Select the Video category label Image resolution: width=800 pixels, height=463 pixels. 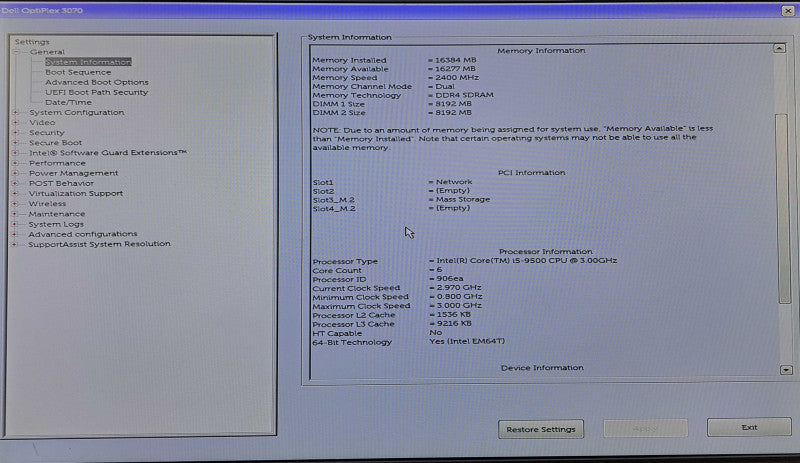pos(42,123)
